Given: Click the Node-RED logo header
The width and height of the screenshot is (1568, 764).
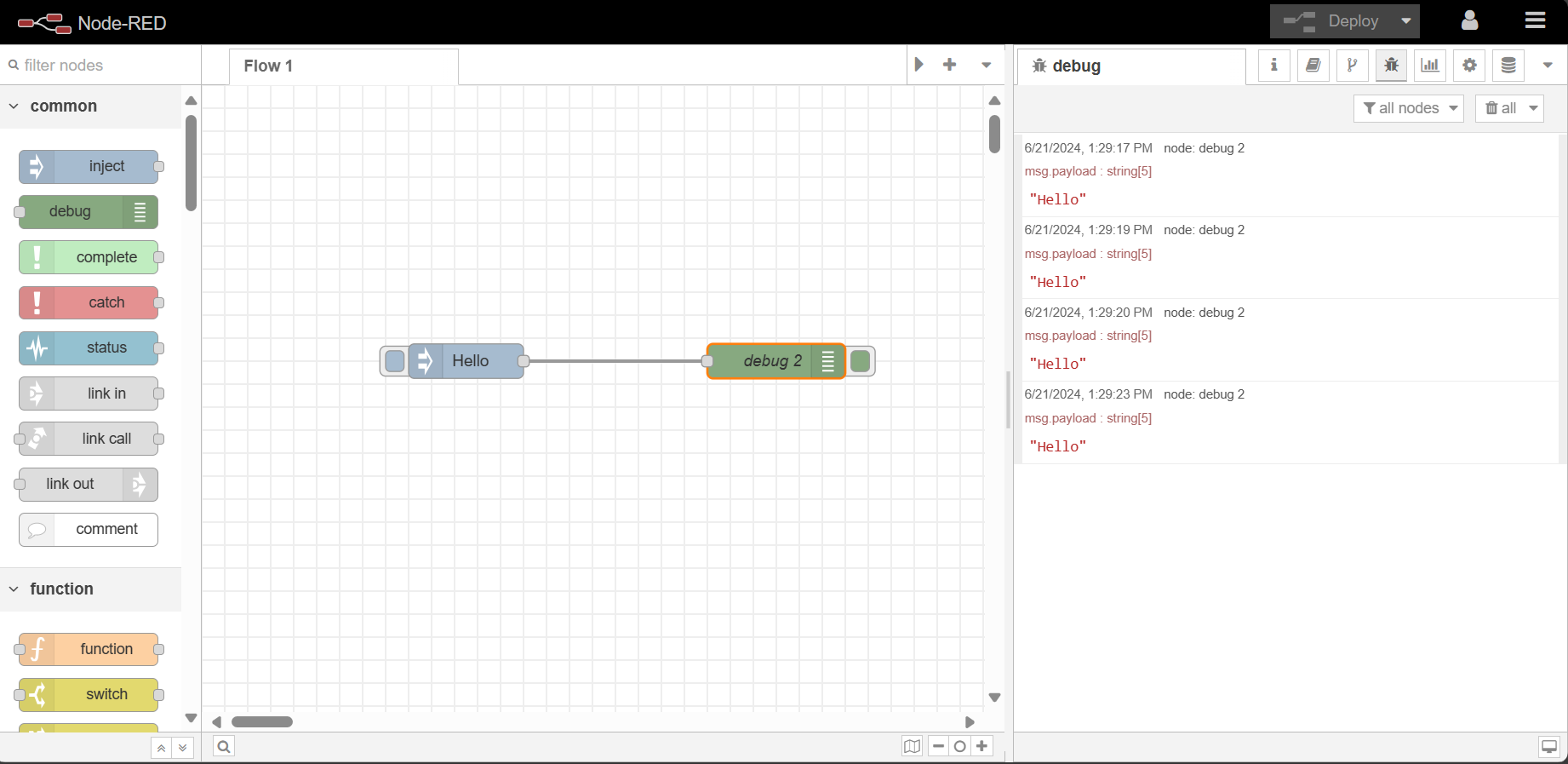Looking at the screenshot, I should click(x=92, y=23).
